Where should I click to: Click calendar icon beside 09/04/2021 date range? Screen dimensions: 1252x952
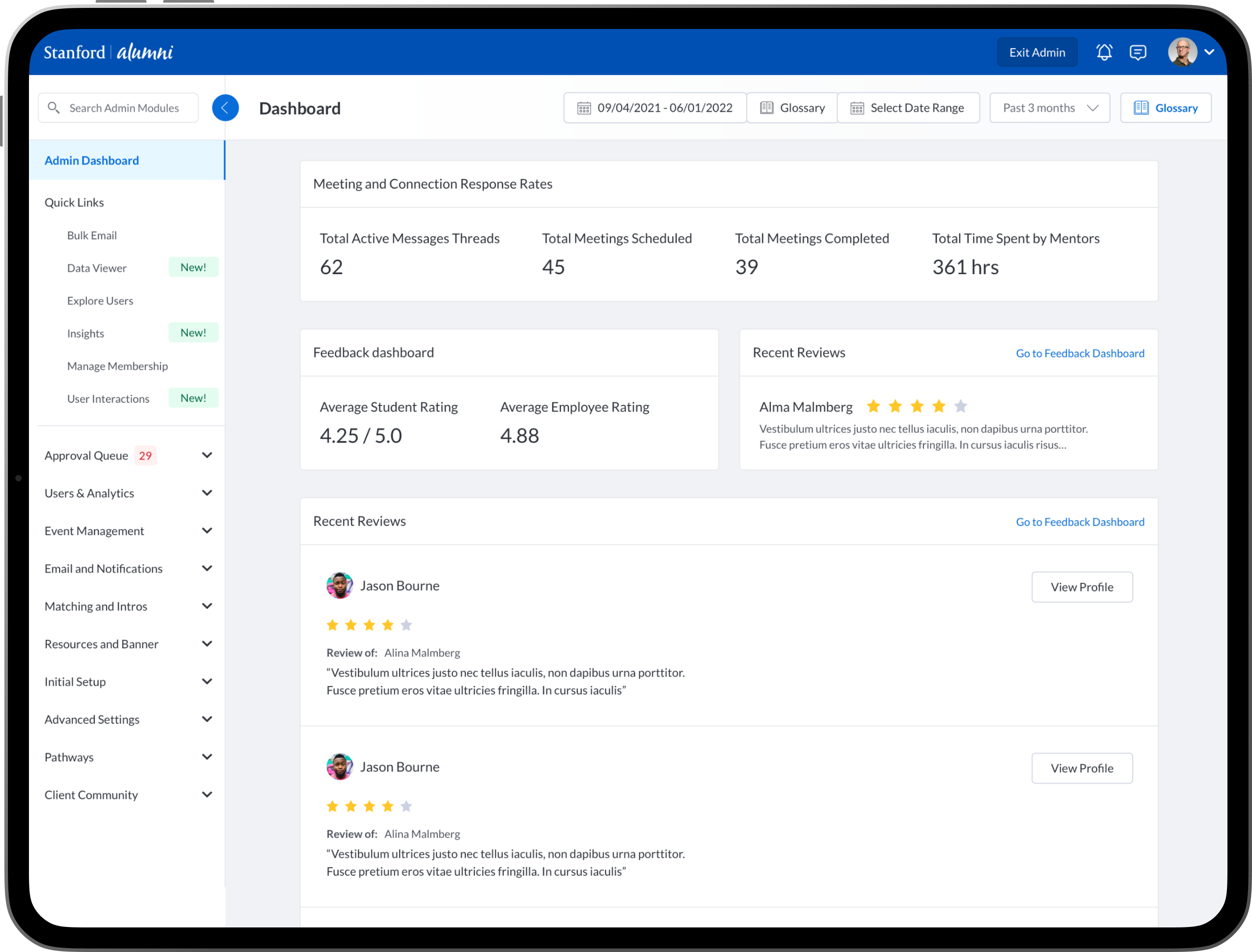[583, 107]
